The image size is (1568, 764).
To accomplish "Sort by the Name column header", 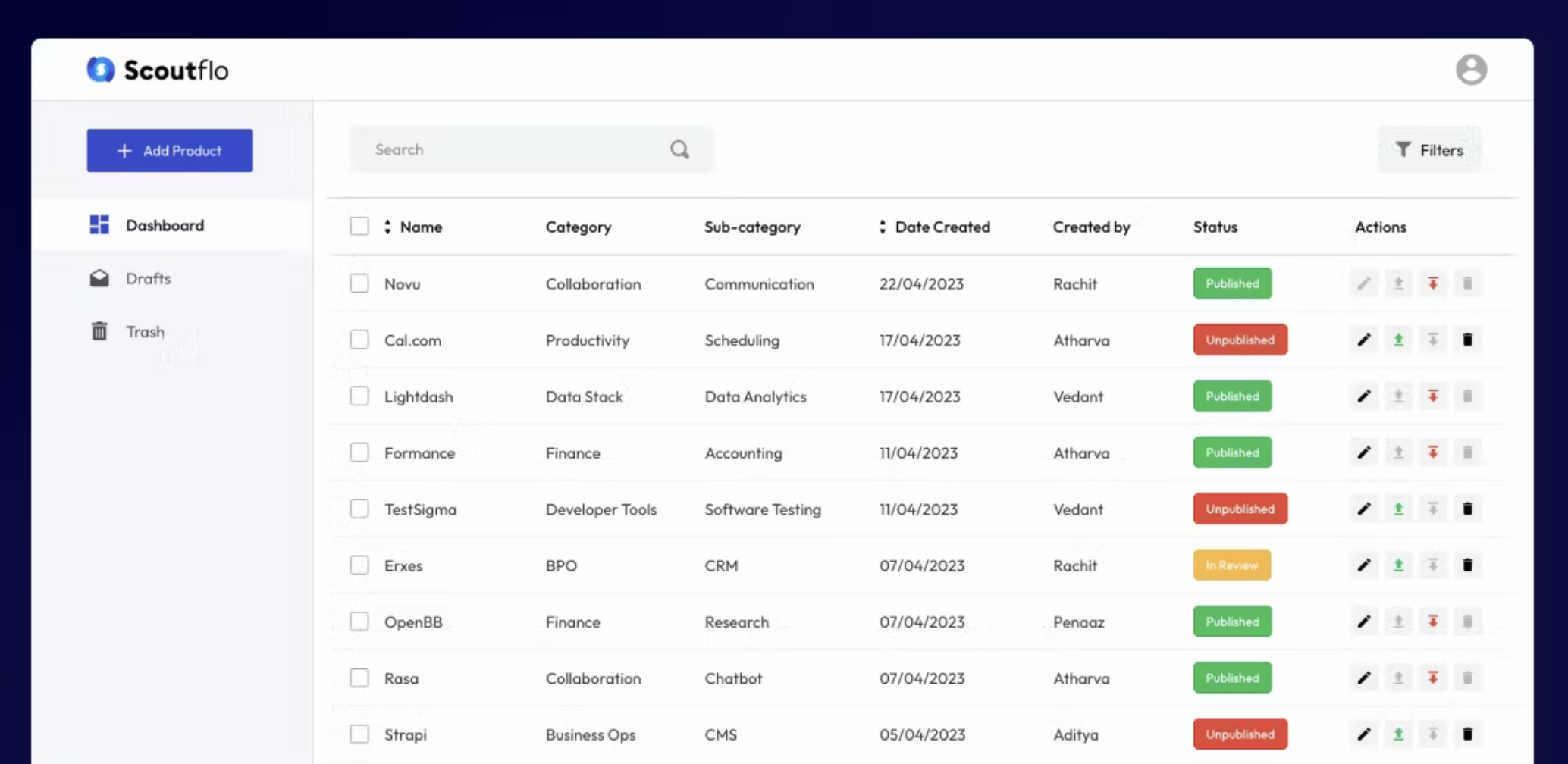I will (413, 227).
